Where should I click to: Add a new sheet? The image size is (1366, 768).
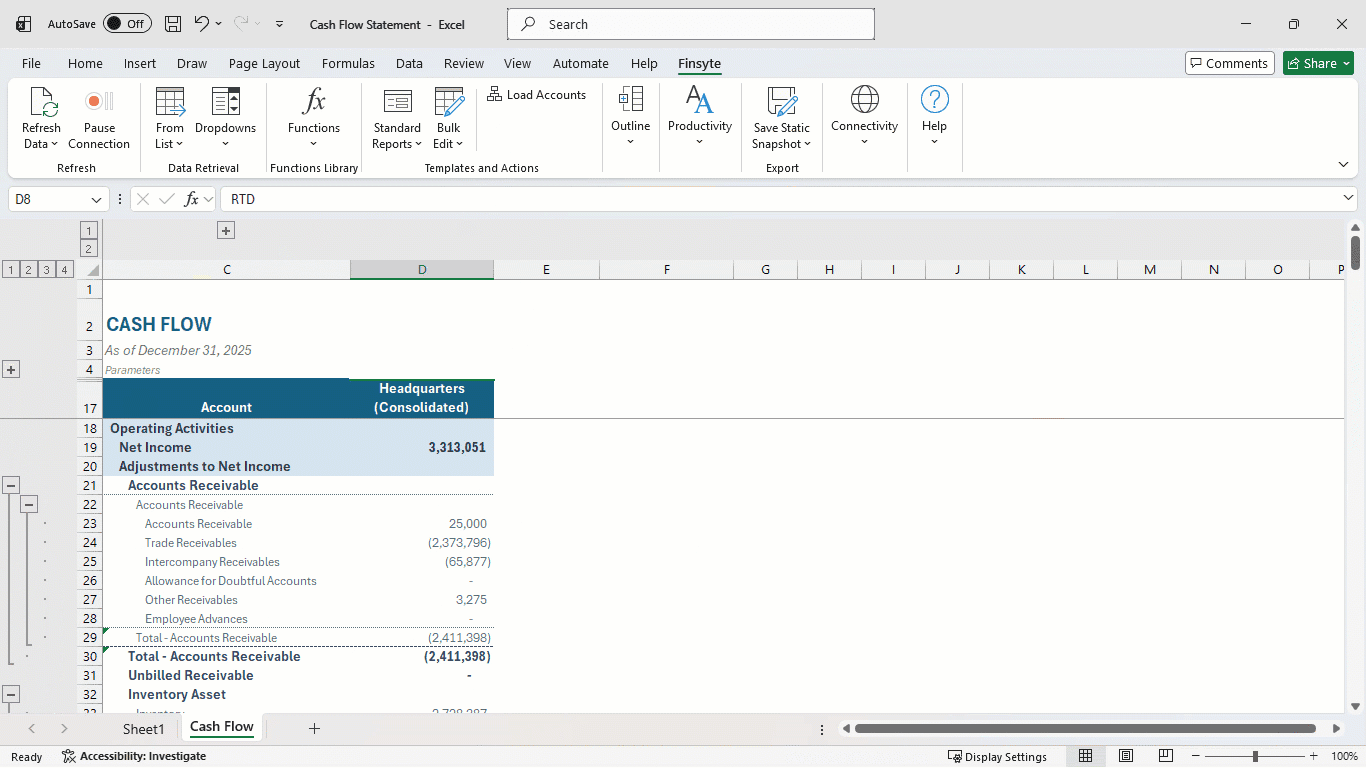pos(314,728)
